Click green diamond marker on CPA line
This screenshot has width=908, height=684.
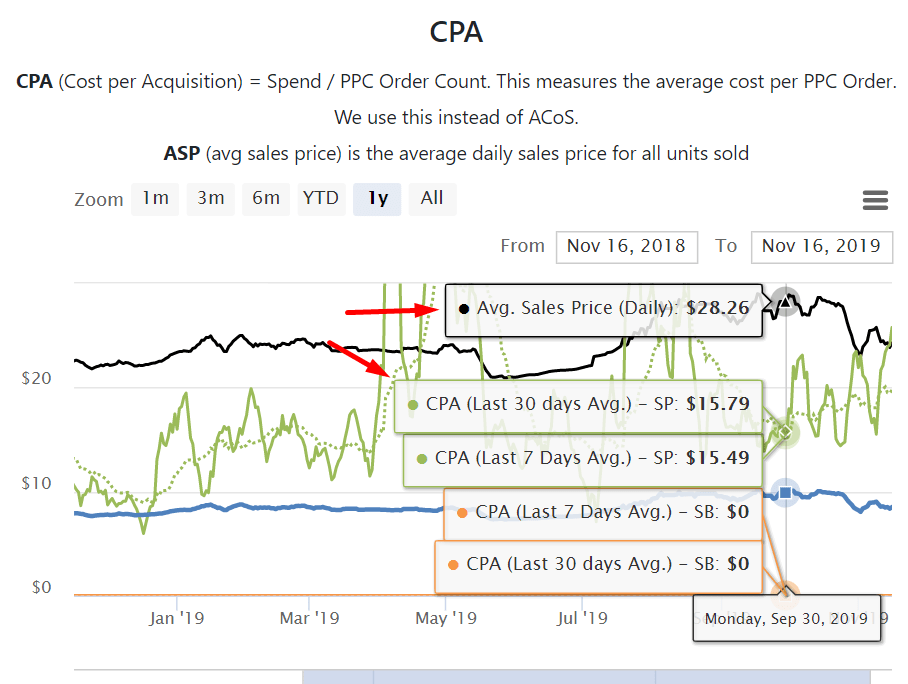(785, 433)
